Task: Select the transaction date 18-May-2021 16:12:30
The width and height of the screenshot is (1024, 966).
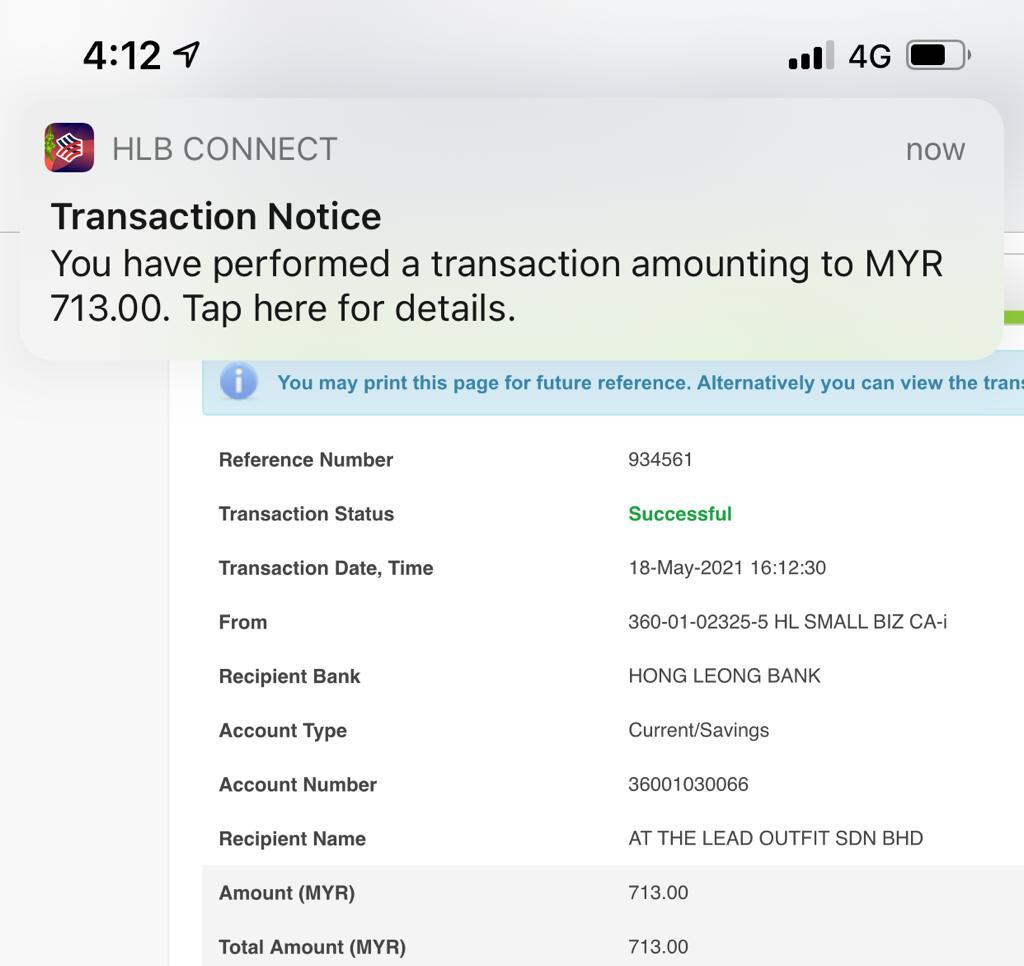Action: pos(727,568)
